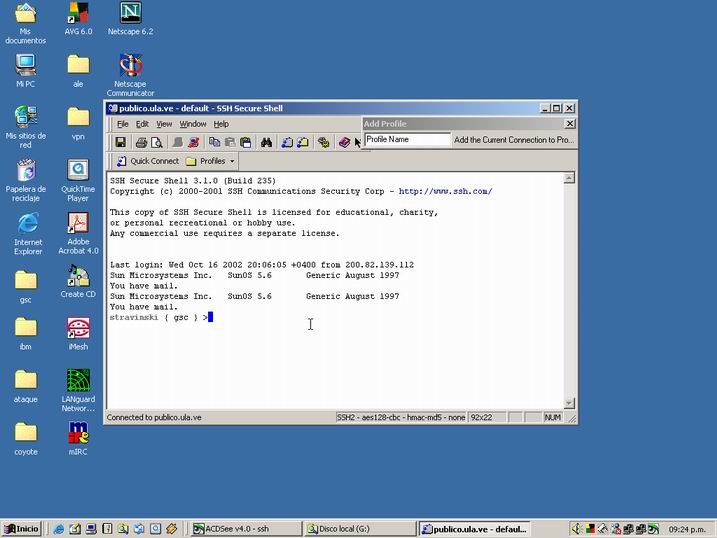Select the ataque folder on desktop
The image size is (717, 538).
pos(26,386)
